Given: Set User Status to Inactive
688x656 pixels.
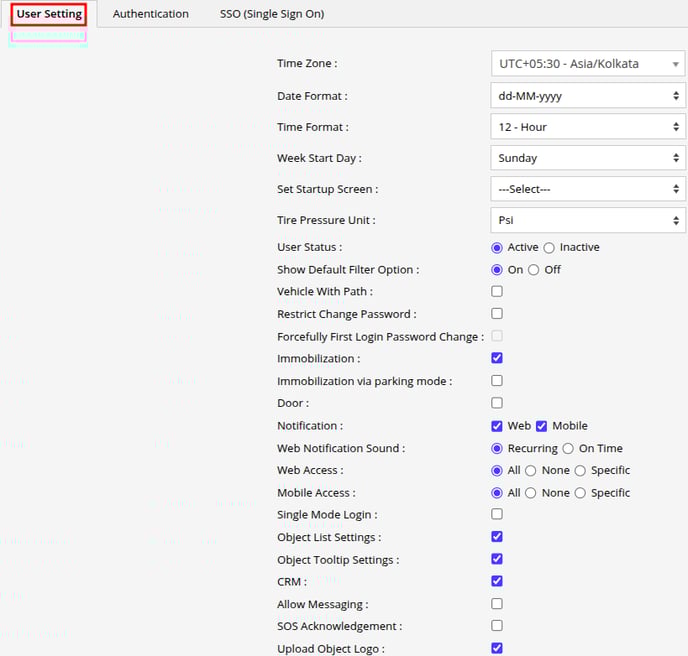Looking at the screenshot, I should click(549, 247).
